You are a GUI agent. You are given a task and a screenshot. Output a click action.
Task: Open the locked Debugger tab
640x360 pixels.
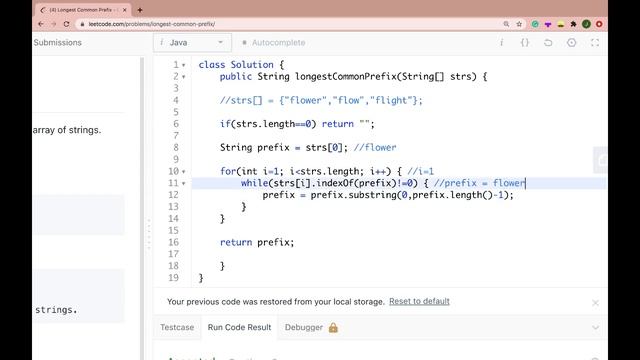coord(311,327)
